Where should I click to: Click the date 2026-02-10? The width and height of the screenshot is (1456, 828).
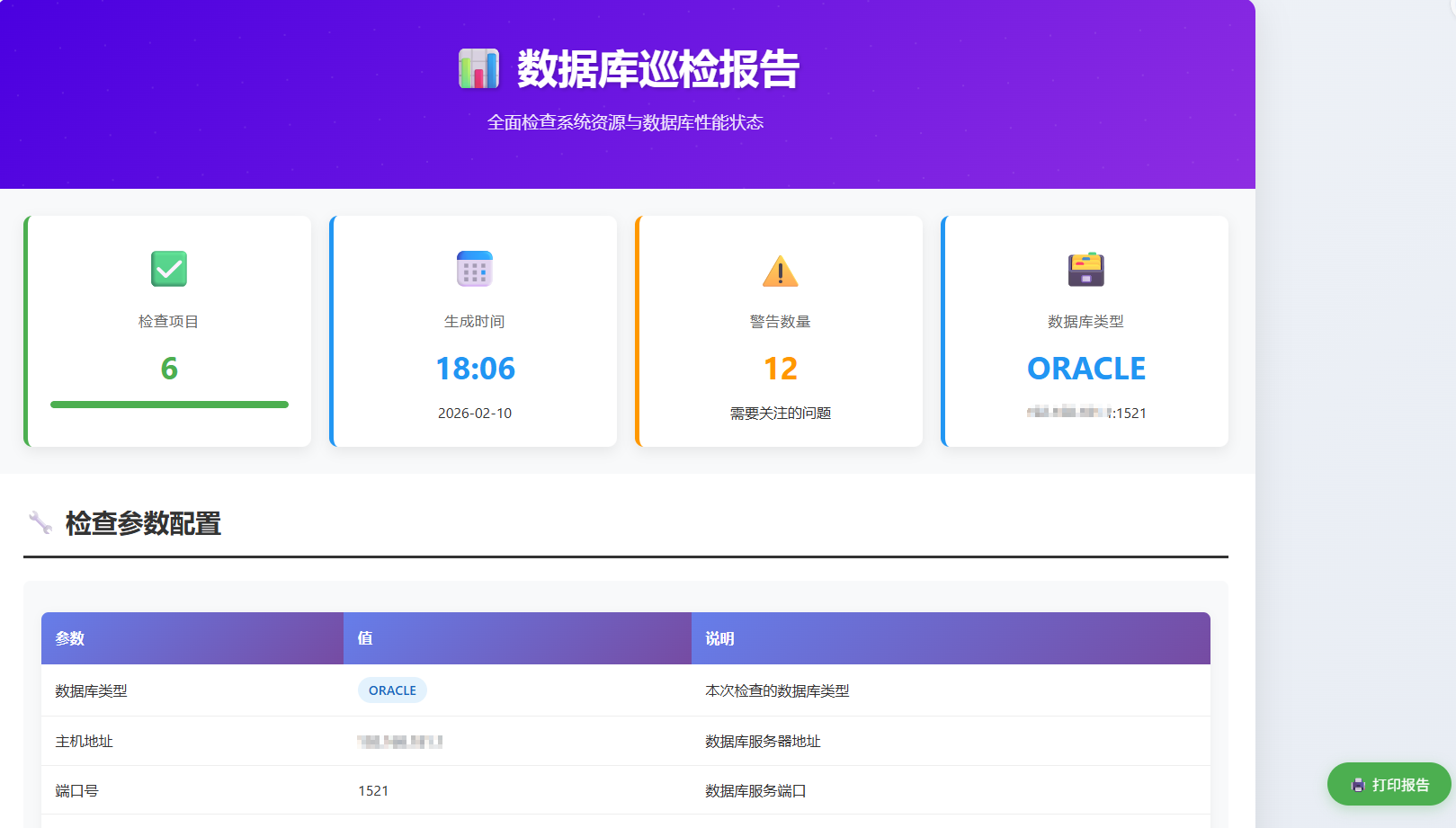tap(475, 414)
